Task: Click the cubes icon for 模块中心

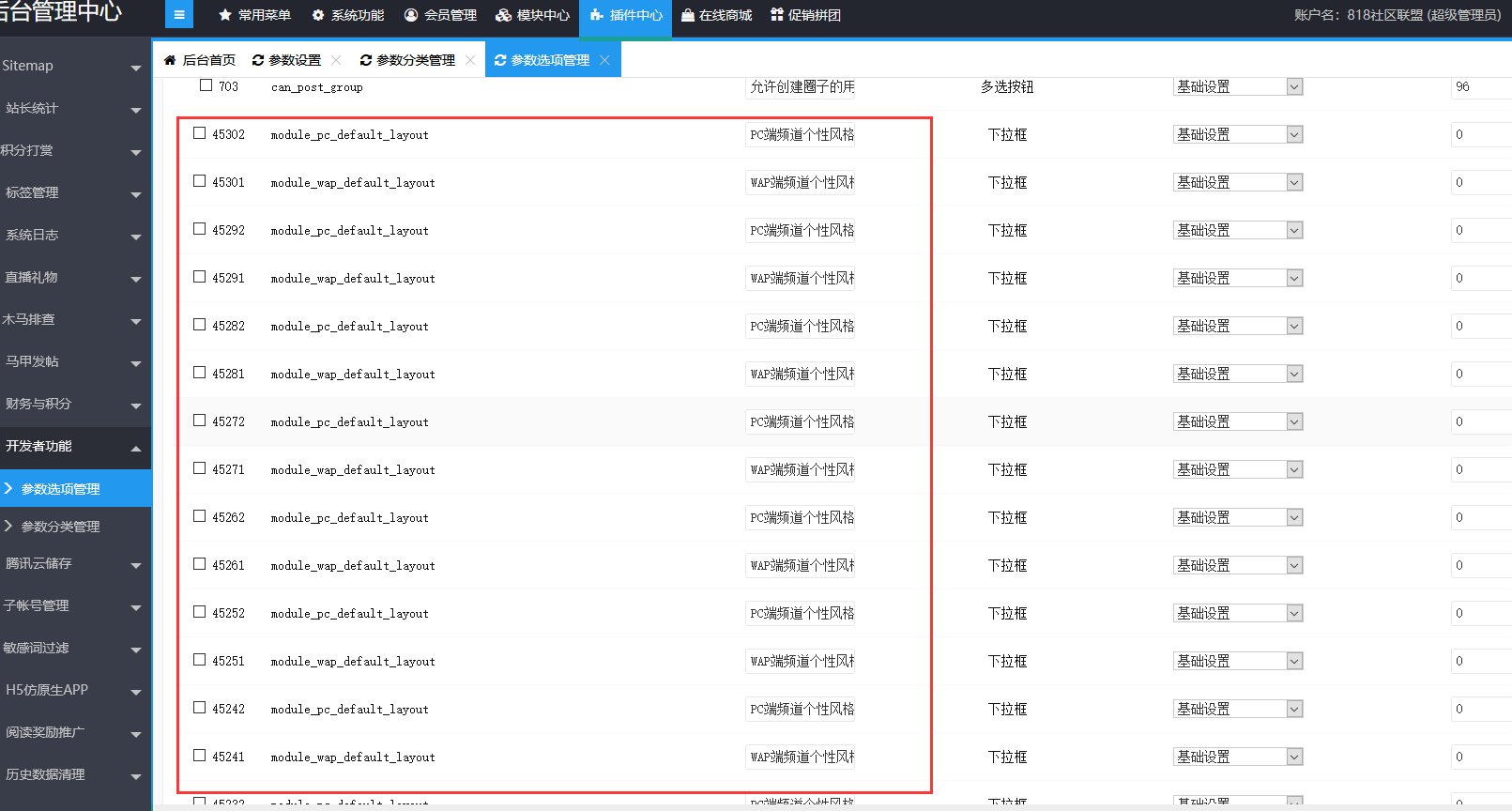Action: tap(504, 15)
